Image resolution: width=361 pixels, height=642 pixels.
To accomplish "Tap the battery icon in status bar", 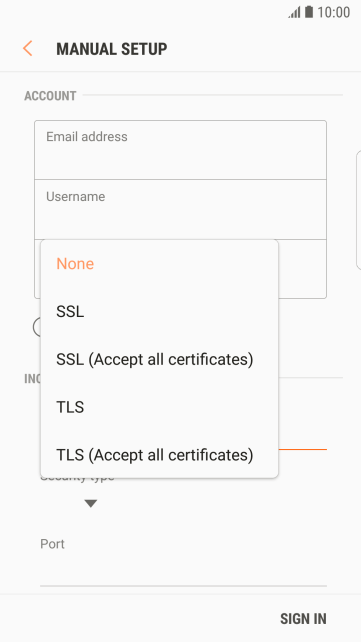I will 309,12.
